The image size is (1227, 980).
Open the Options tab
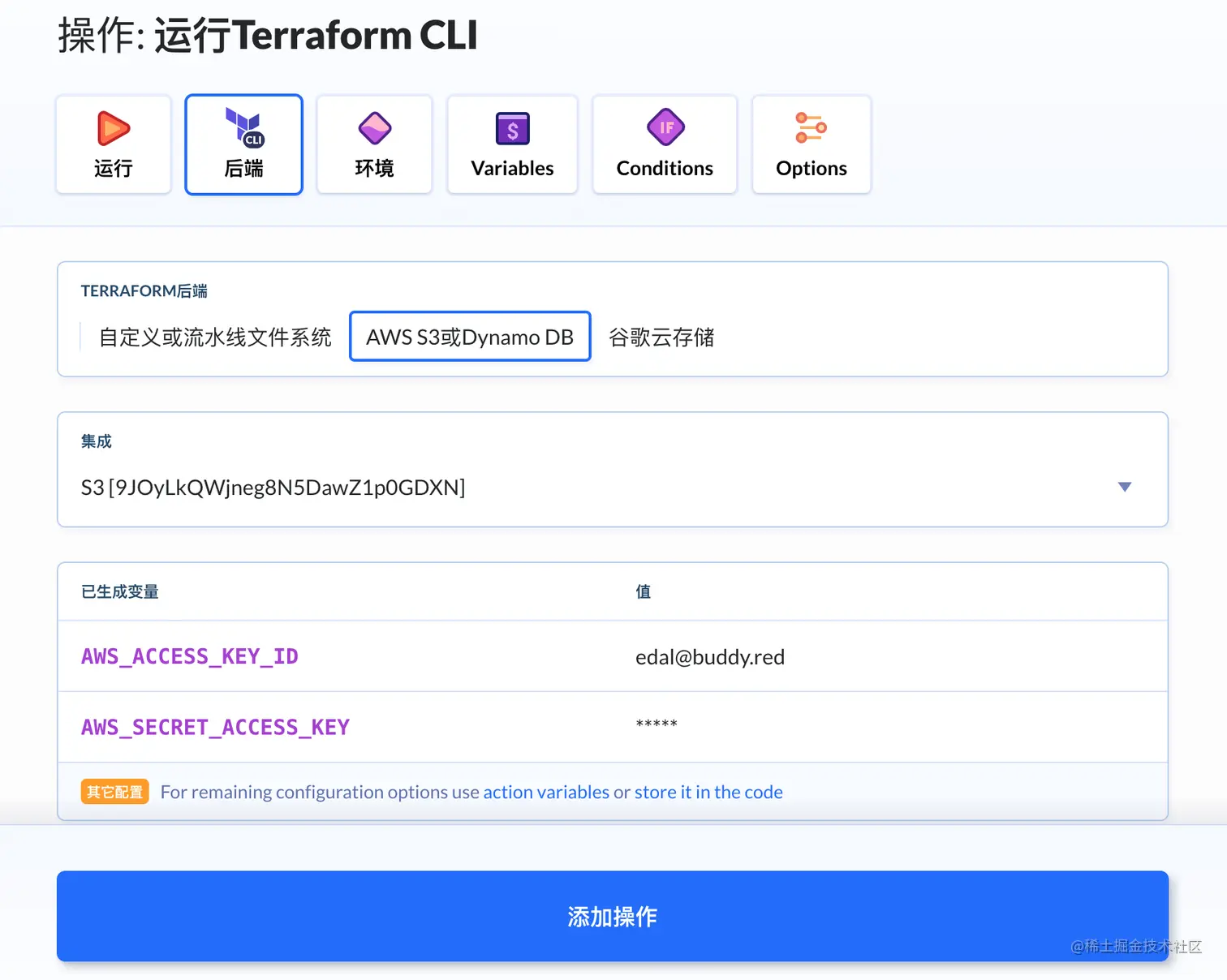(812, 144)
